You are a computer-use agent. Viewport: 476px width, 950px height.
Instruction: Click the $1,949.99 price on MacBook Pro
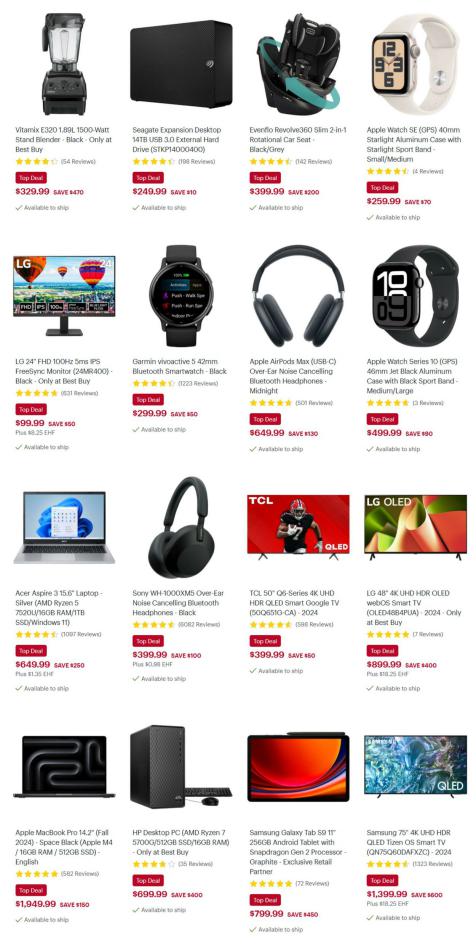click(x=36, y=904)
